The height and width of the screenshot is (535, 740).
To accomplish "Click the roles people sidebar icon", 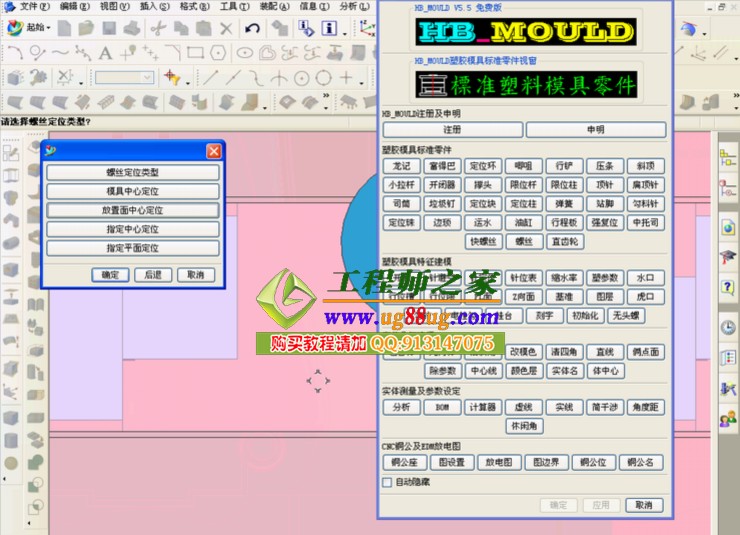I will tap(728, 418).
